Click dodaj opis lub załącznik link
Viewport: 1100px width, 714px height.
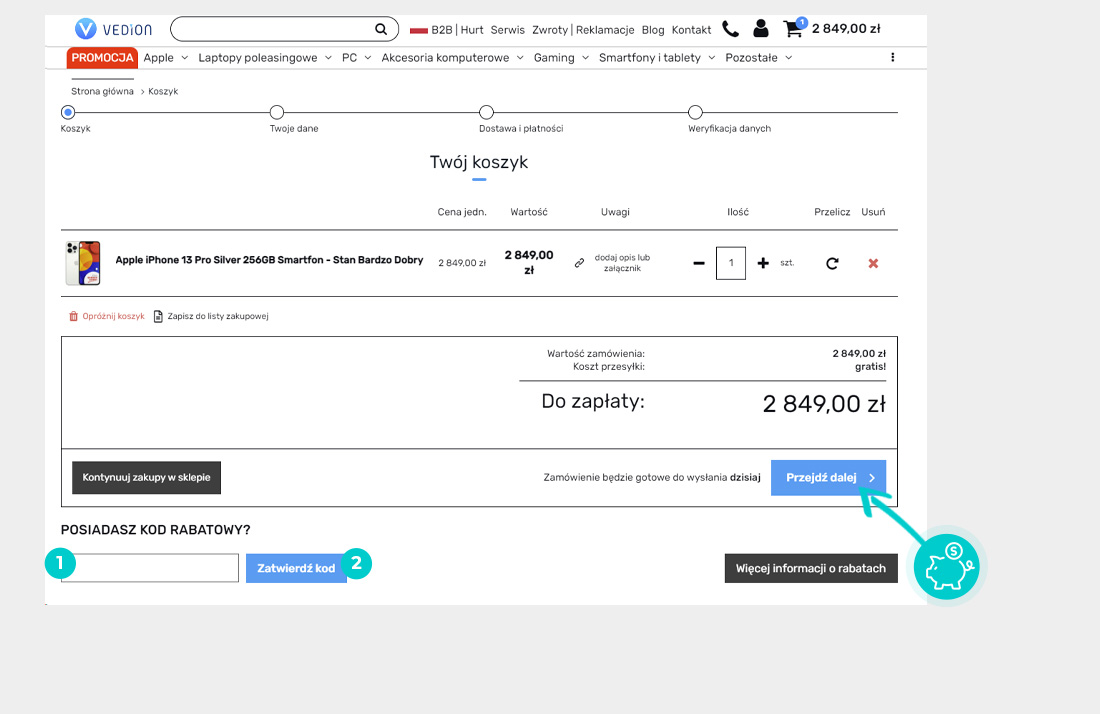point(622,263)
